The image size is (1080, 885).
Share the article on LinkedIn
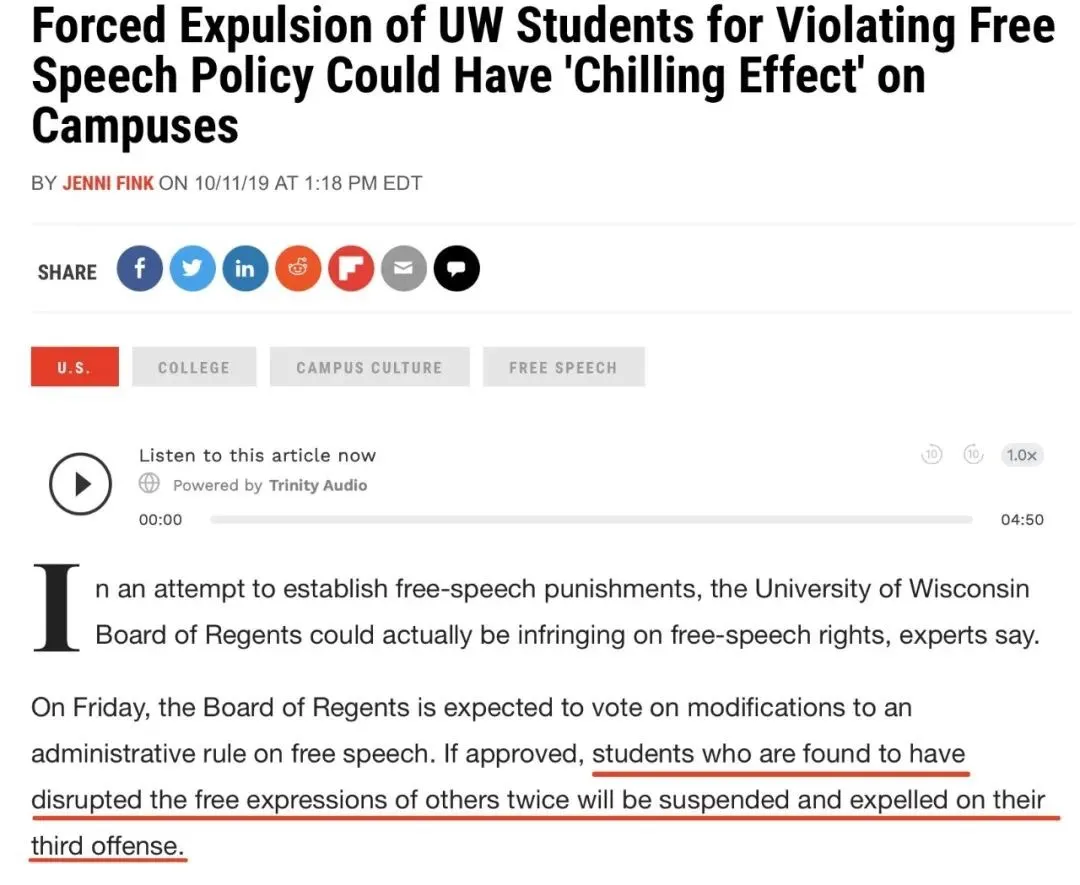tap(245, 270)
